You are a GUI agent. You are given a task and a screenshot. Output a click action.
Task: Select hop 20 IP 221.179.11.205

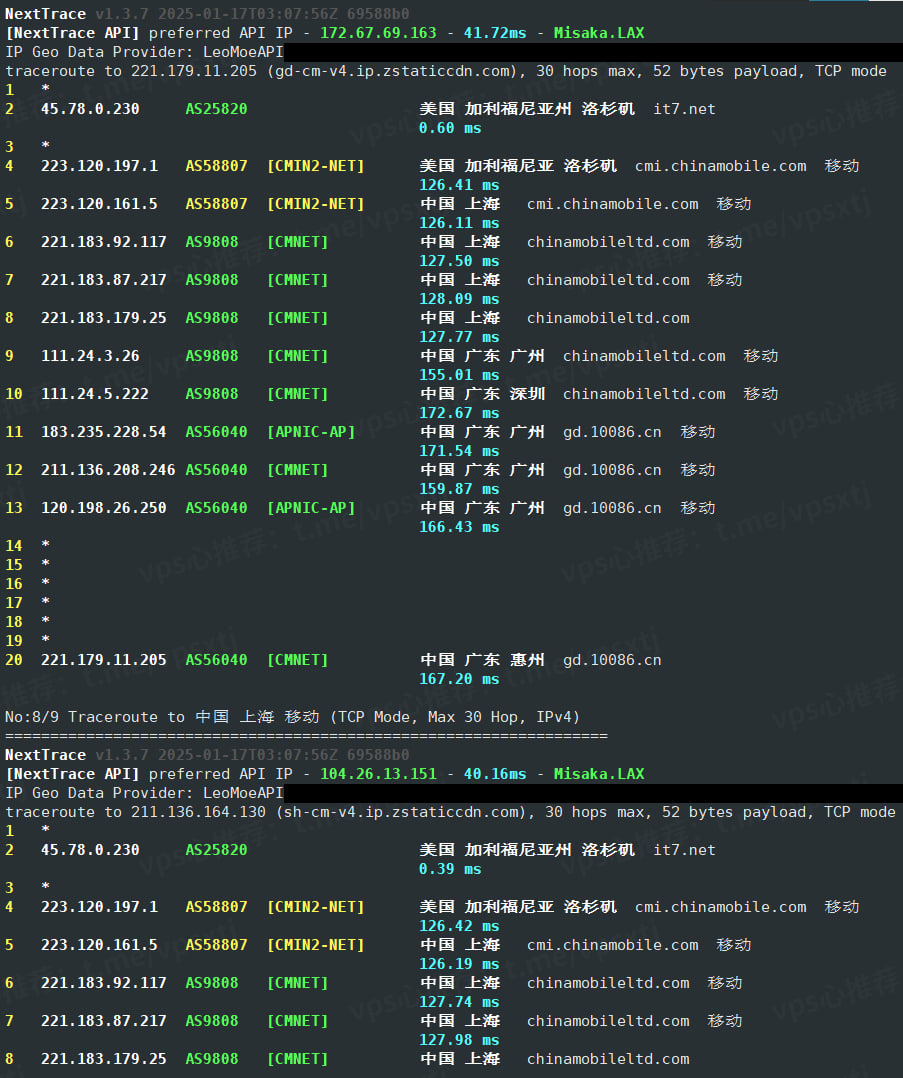(x=104, y=660)
